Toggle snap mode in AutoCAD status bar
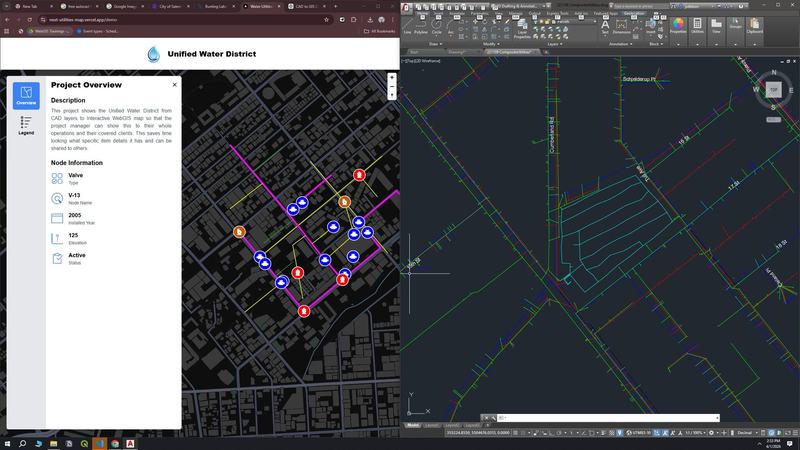800x450 pixels. [x=523, y=433]
